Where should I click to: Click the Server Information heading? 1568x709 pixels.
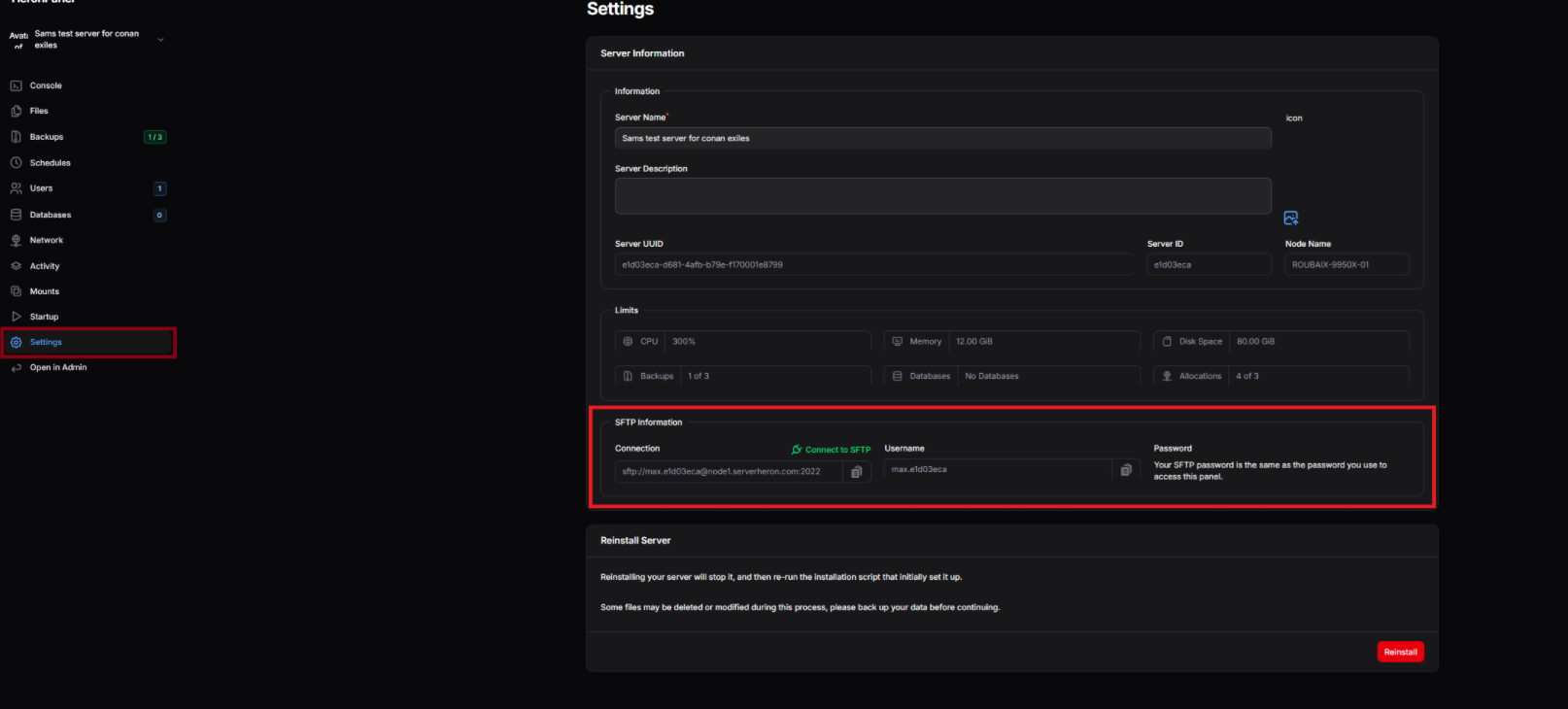click(x=642, y=53)
